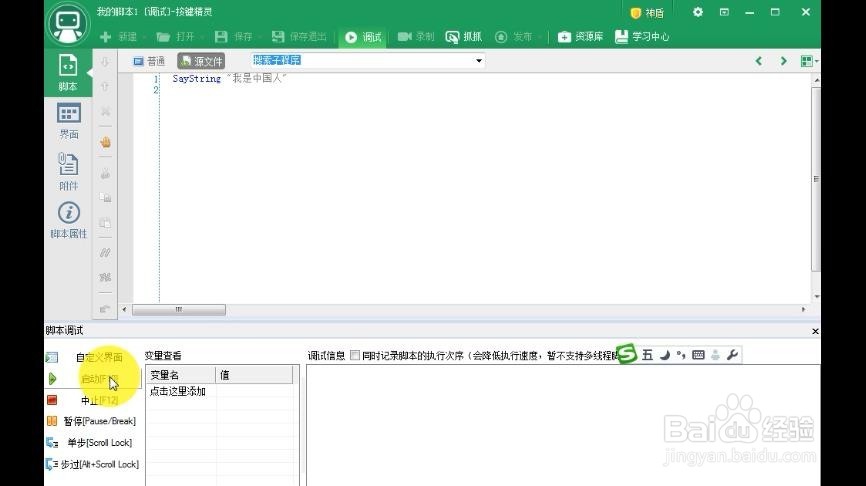Click the move up arrow tool icon
The height and width of the screenshot is (486, 866).
[105, 87]
